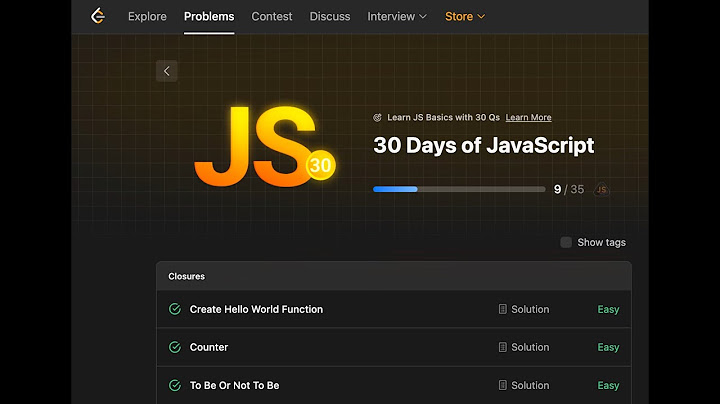Click the solution document icon for To Be Or Not To Be
Image resolution: width=720 pixels, height=404 pixels.
(x=502, y=385)
